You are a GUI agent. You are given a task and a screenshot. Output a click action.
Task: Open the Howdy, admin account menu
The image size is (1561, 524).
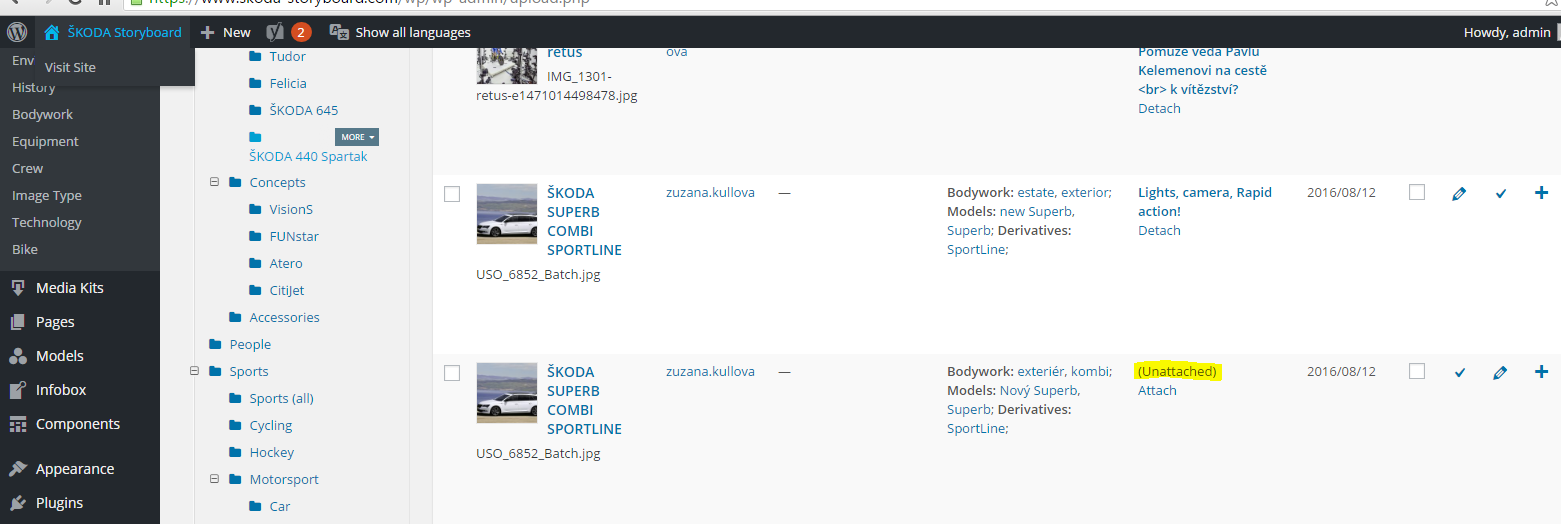click(1508, 32)
